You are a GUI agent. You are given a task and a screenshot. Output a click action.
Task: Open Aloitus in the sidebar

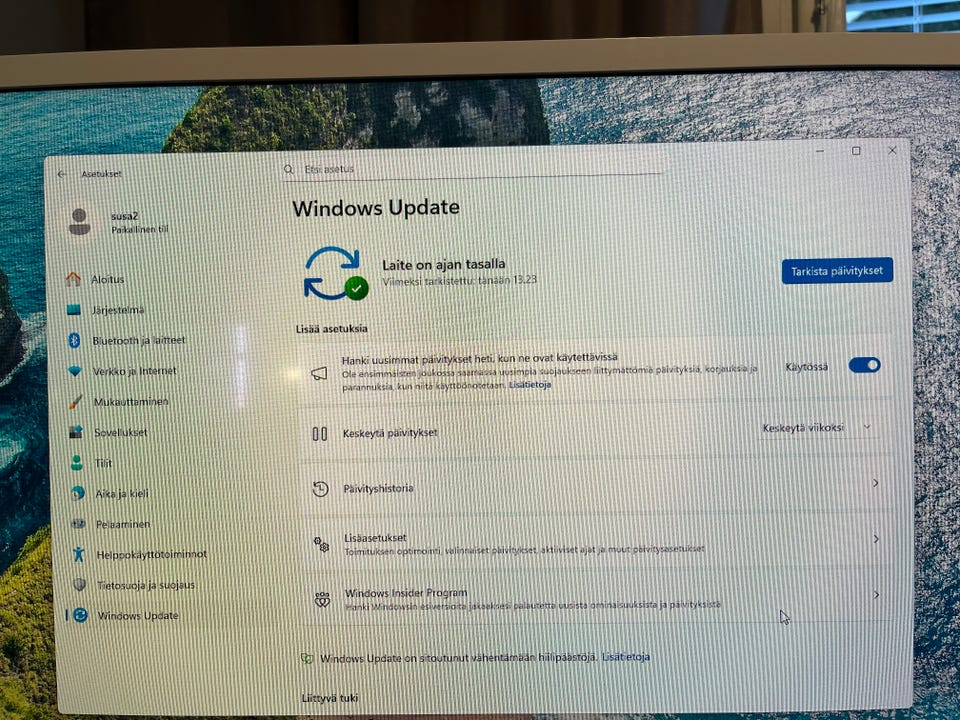click(x=108, y=279)
